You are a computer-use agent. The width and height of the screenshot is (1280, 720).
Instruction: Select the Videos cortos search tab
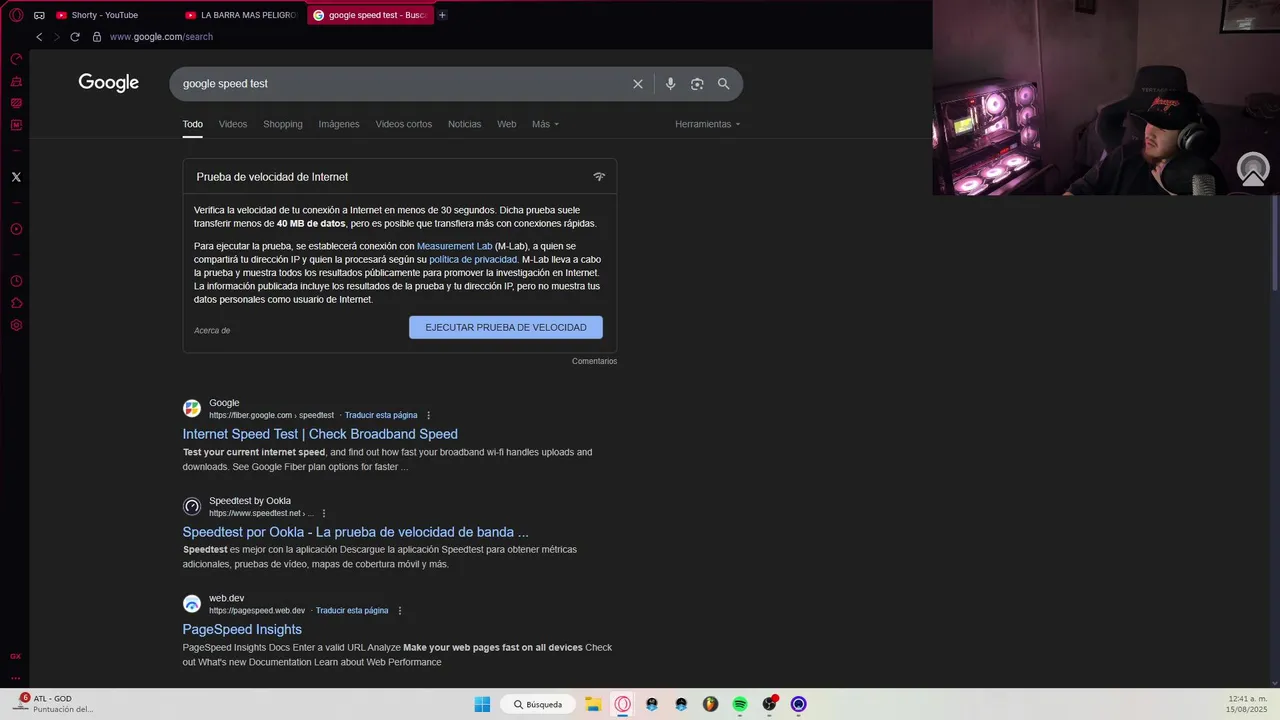[404, 124]
